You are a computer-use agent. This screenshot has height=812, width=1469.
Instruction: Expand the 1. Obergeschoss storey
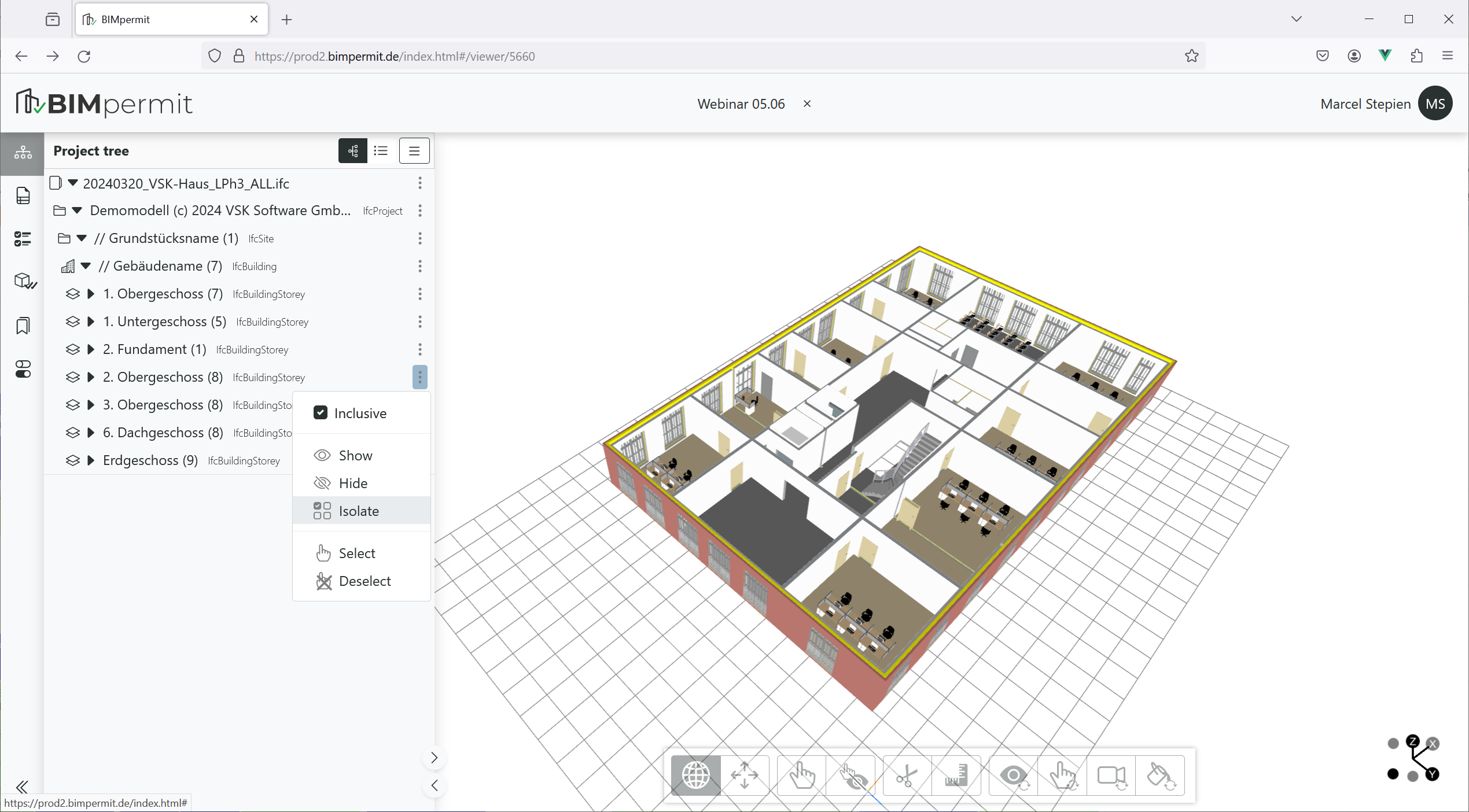click(x=91, y=294)
